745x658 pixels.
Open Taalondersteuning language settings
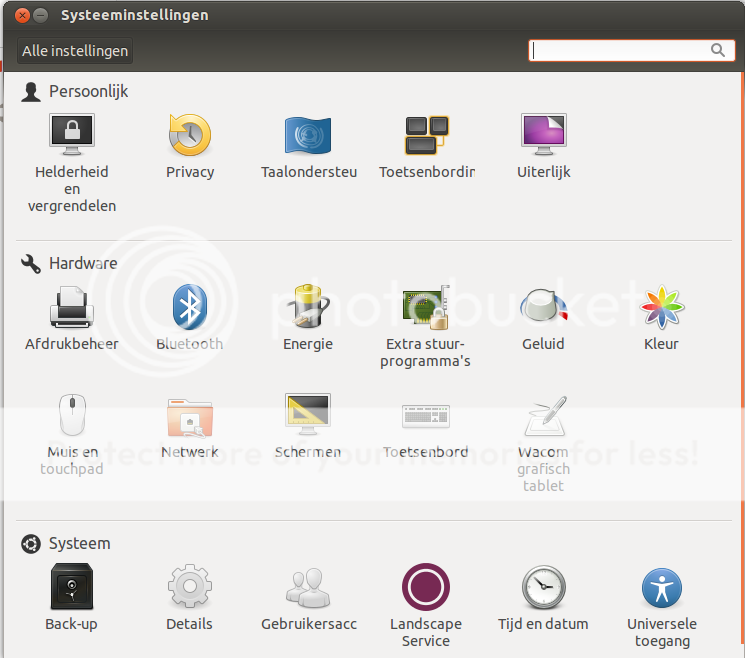308,136
